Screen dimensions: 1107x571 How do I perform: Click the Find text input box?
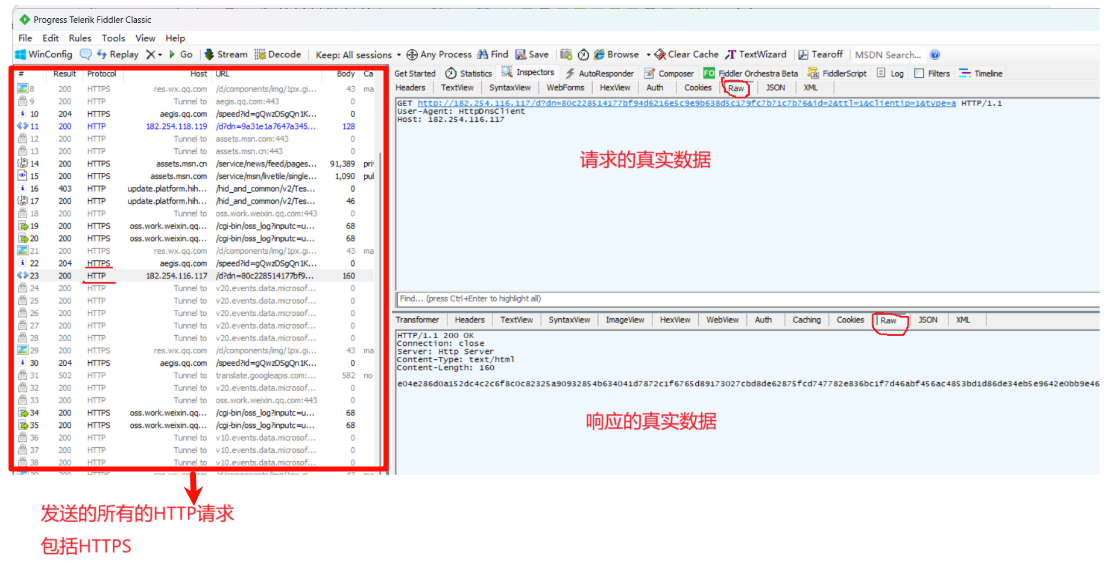(x=747, y=299)
